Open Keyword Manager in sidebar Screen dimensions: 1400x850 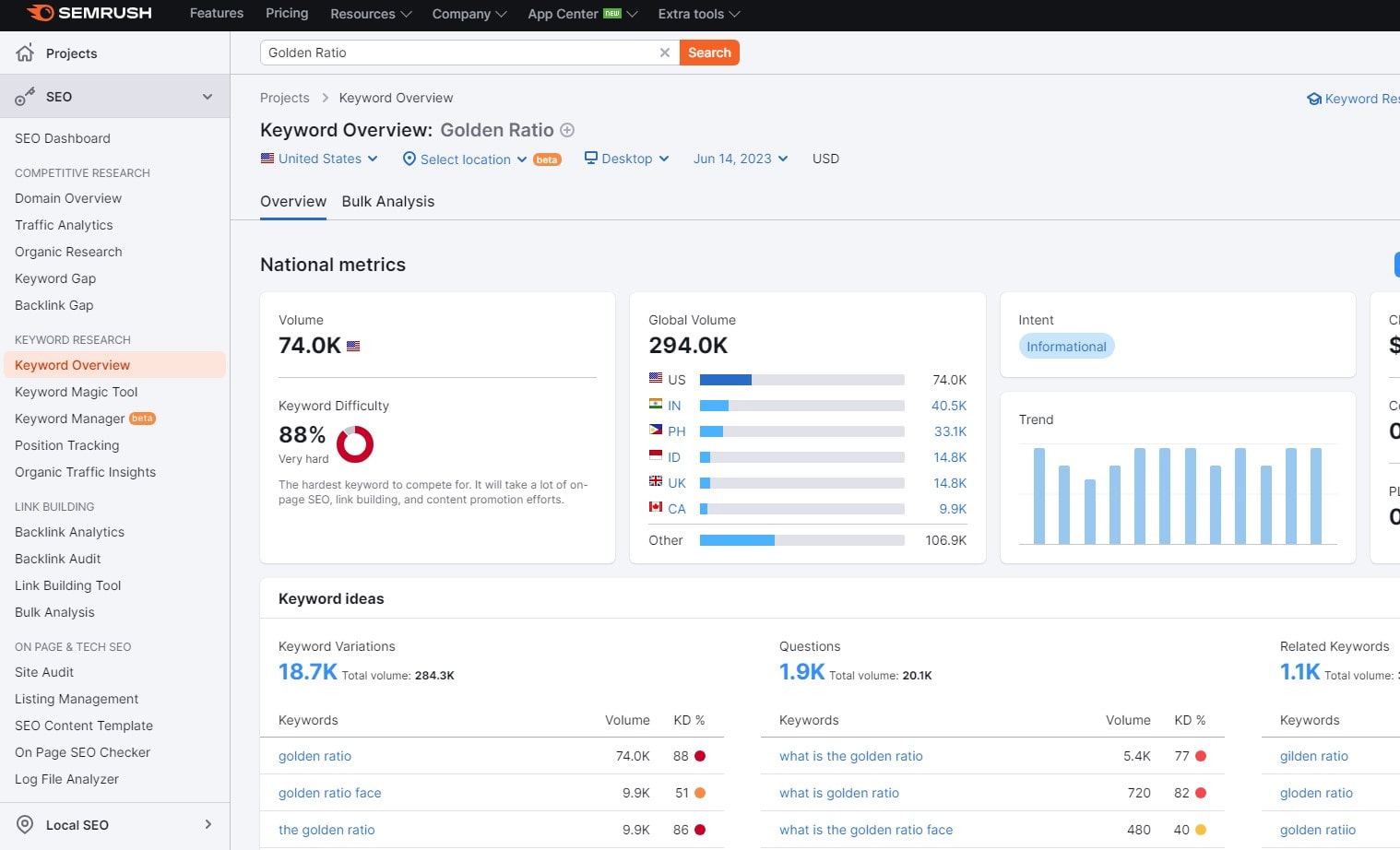click(70, 419)
